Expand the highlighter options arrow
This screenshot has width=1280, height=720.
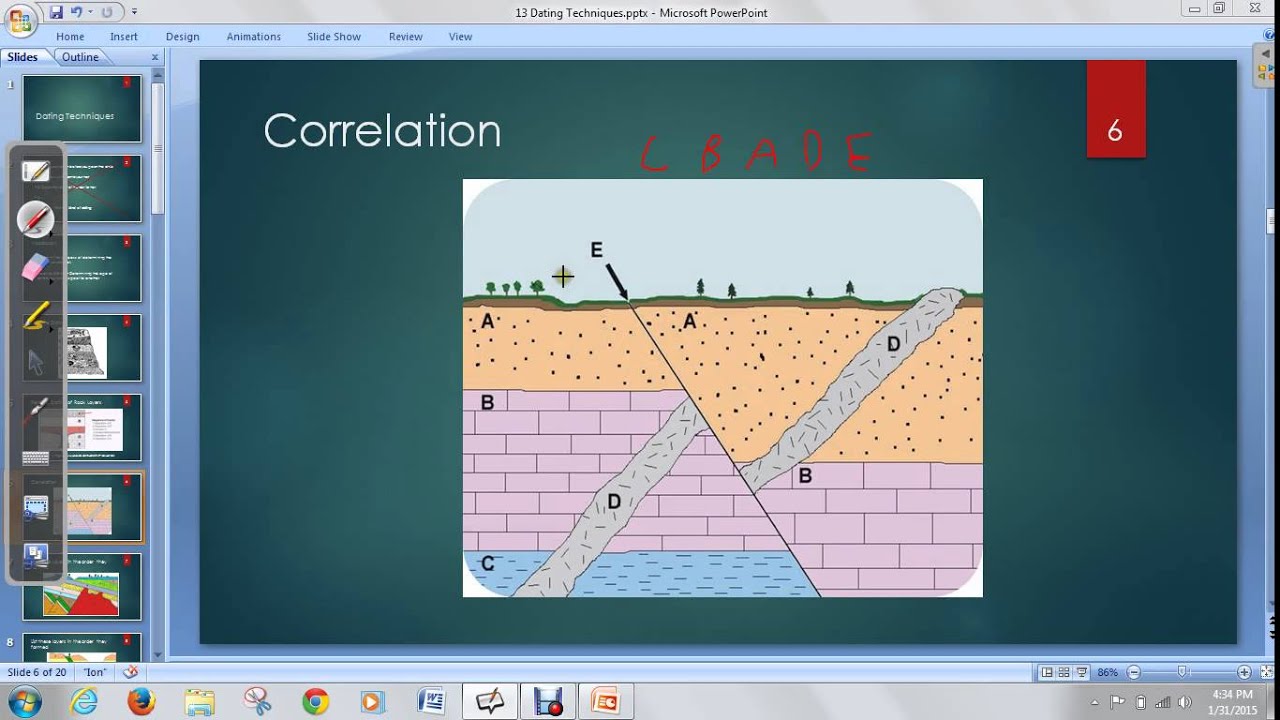[51, 328]
